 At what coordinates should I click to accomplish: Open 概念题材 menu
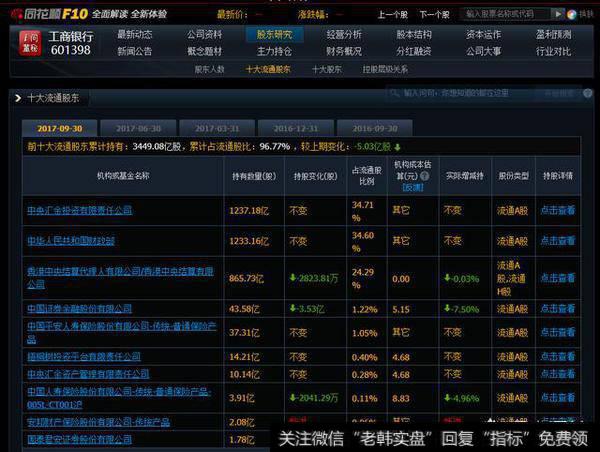click(204, 51)
